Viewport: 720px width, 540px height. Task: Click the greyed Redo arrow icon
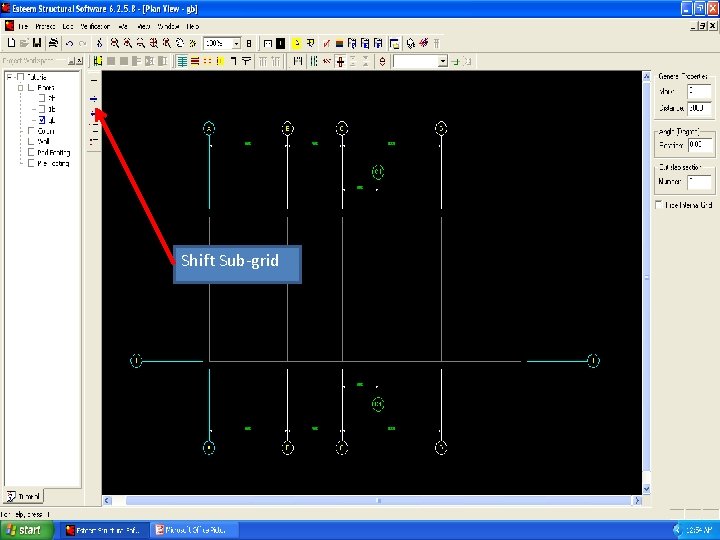tap(83, 43)
